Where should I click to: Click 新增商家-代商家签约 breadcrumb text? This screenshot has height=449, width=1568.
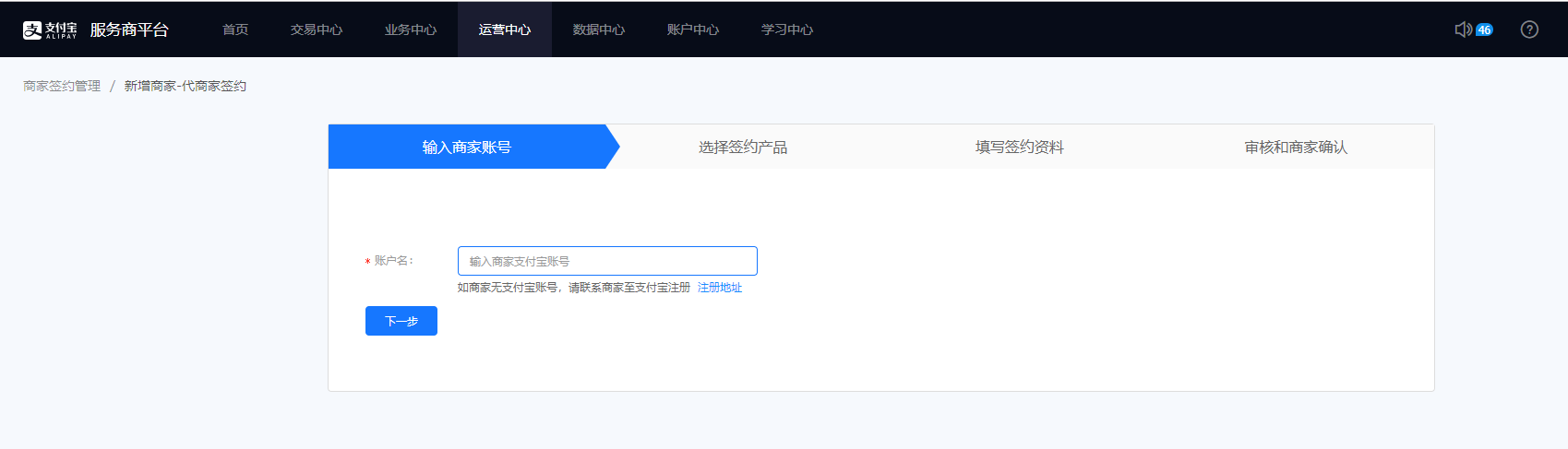click(186, 86)
